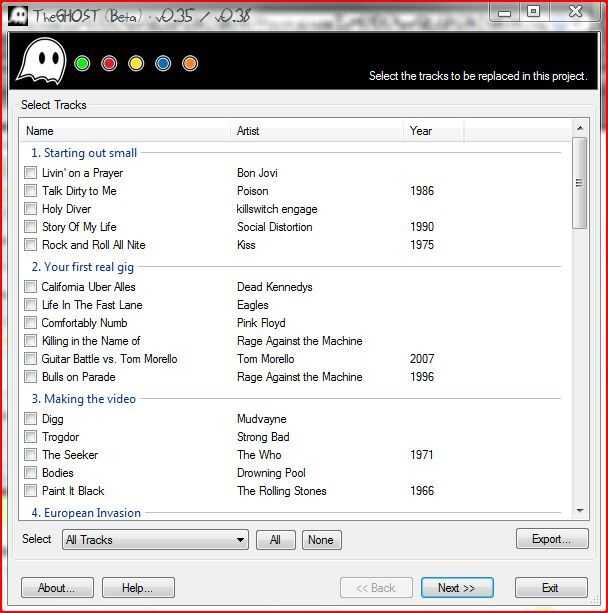Image resolution: width=608 pixels, height=613 pixels.
Task: Check the Livin' on a Prayer track
Action: (x=30, y=172)
